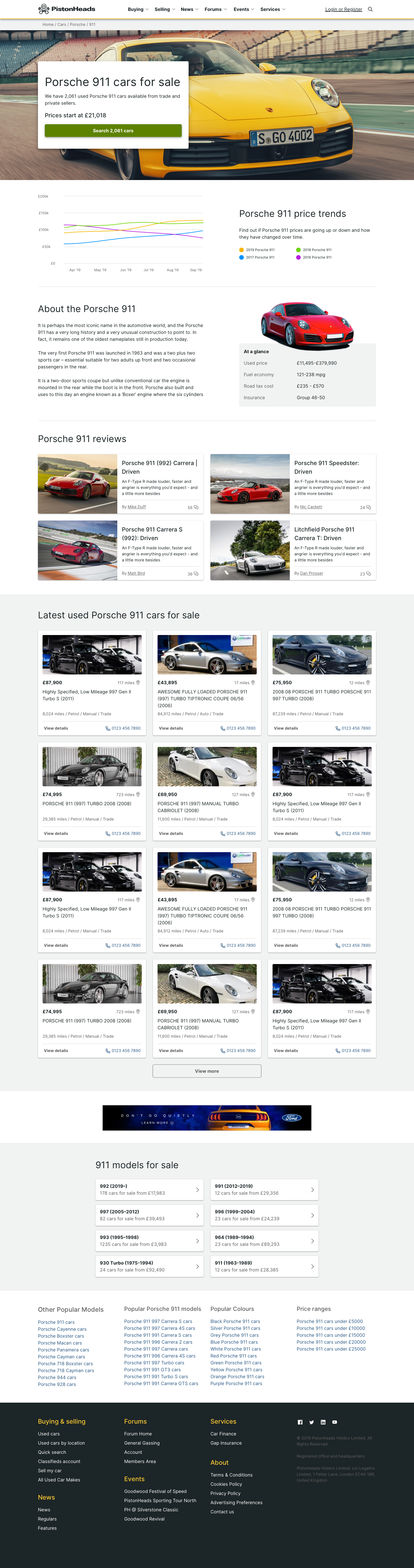Open Sell my car in the footer
Viewport: 414px width, 1568px height.
coord(50,1470)
